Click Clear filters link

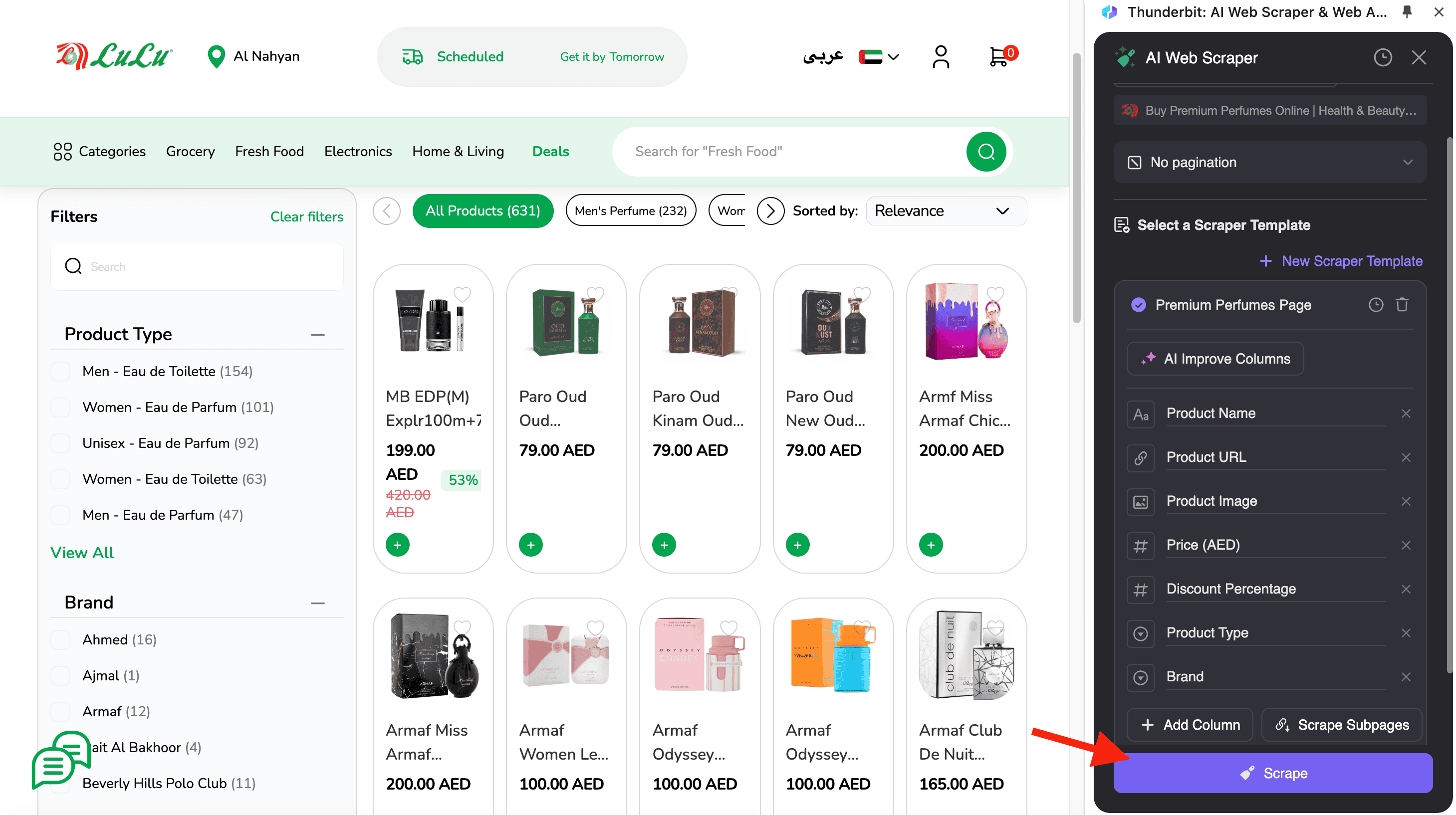tap(306, 216)
